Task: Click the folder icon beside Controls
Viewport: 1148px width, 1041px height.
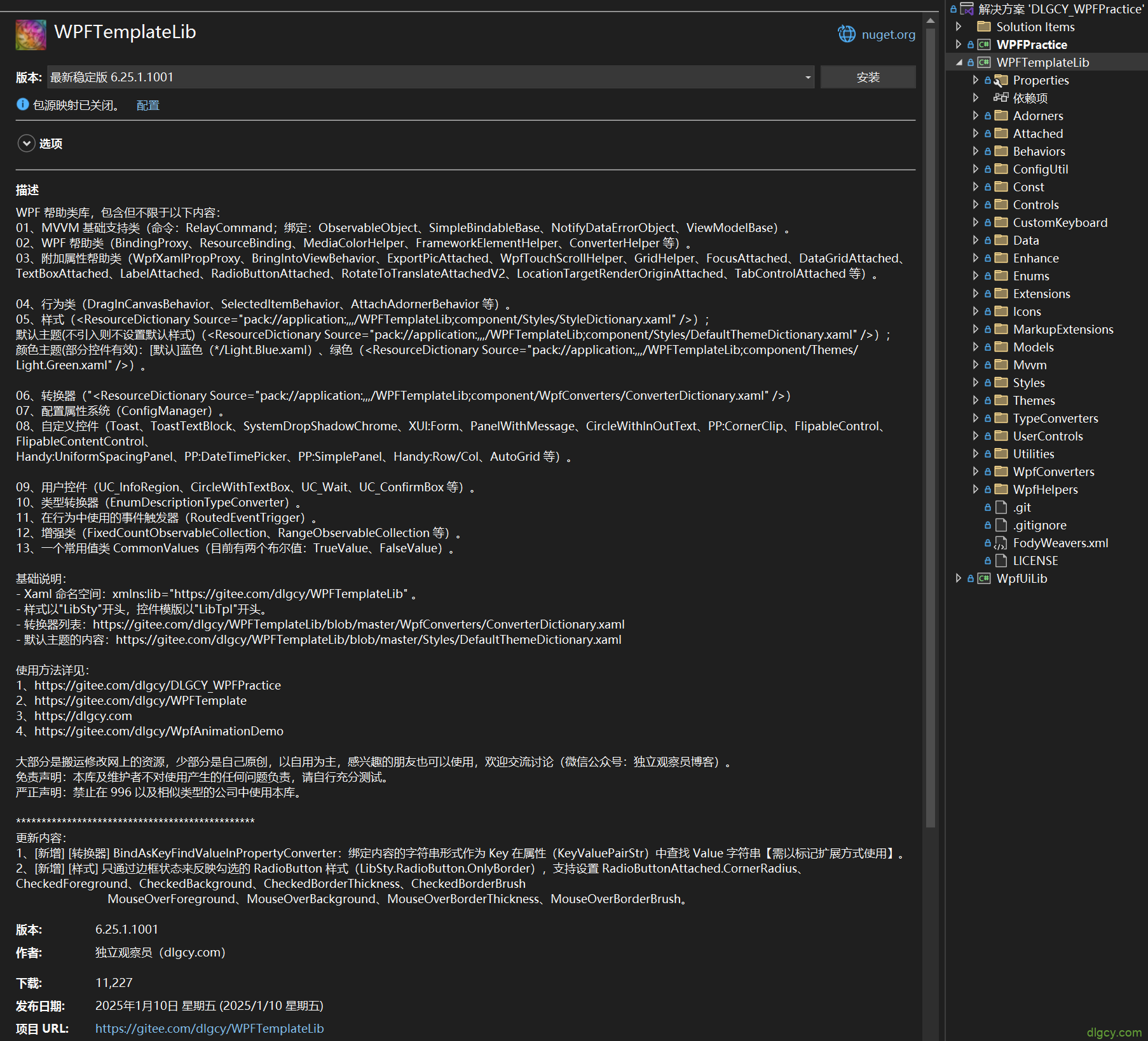Action: pos(1001,205)
